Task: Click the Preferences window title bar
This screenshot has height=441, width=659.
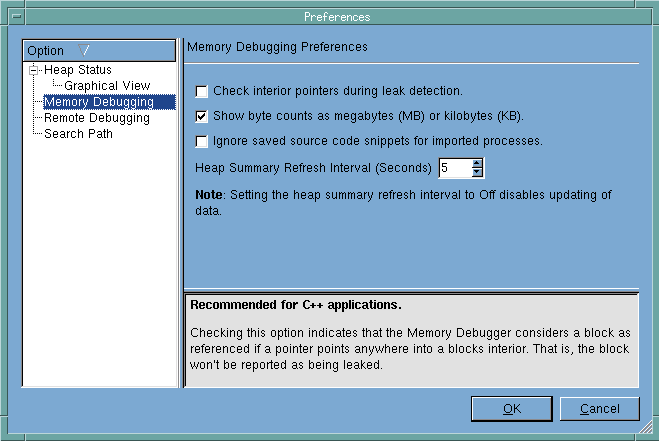Action: click(x=336, y=17)
